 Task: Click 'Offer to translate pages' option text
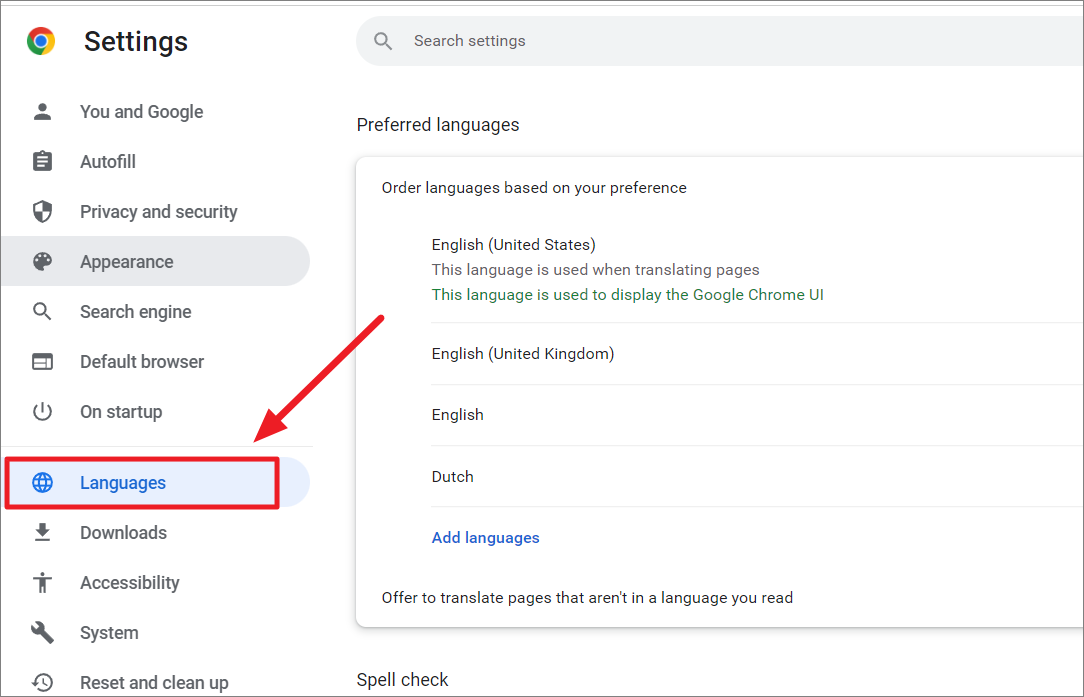(587, 597)
